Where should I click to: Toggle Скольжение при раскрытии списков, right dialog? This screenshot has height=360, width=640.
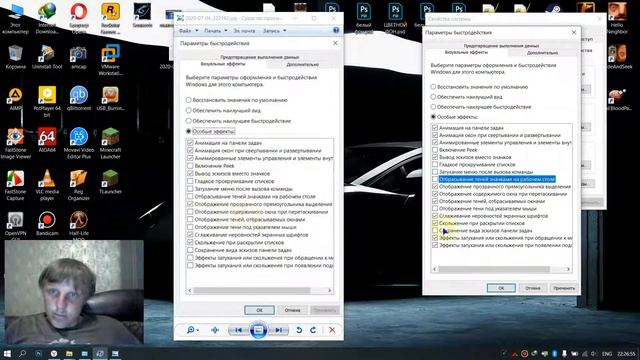435,223
